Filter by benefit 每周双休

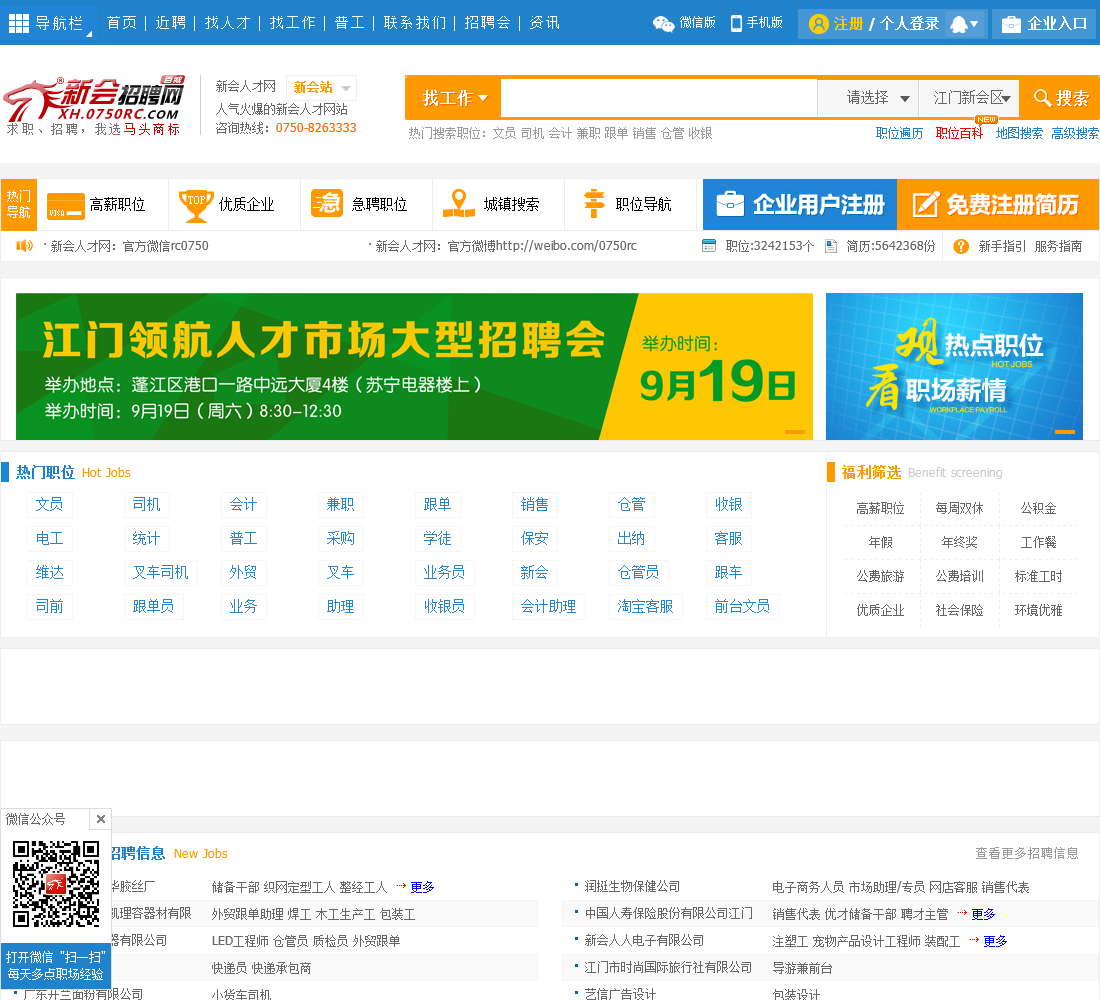tap(959, 508)
